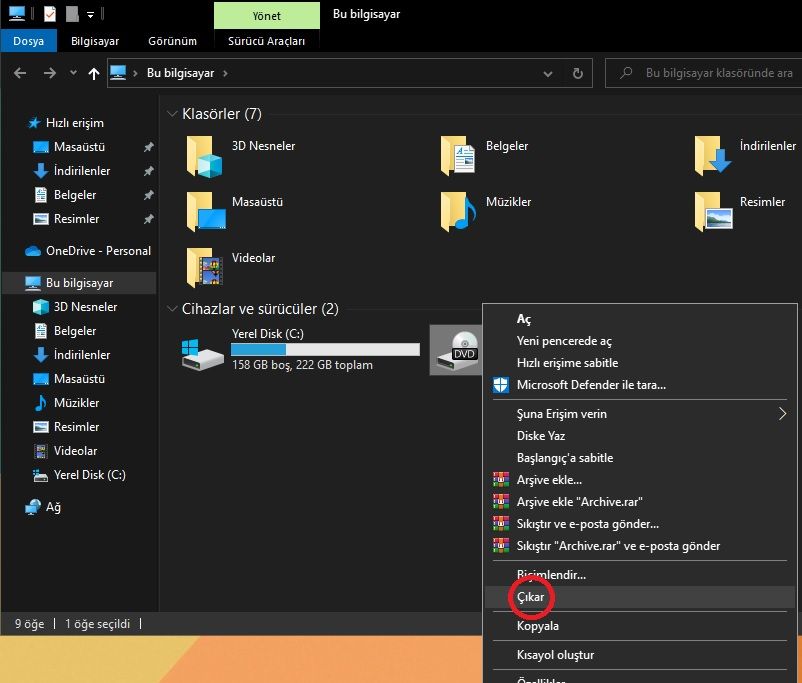The image size is (802, 683).
Task: Select the Sürücü Araçları tab
Action: point(266,41)
